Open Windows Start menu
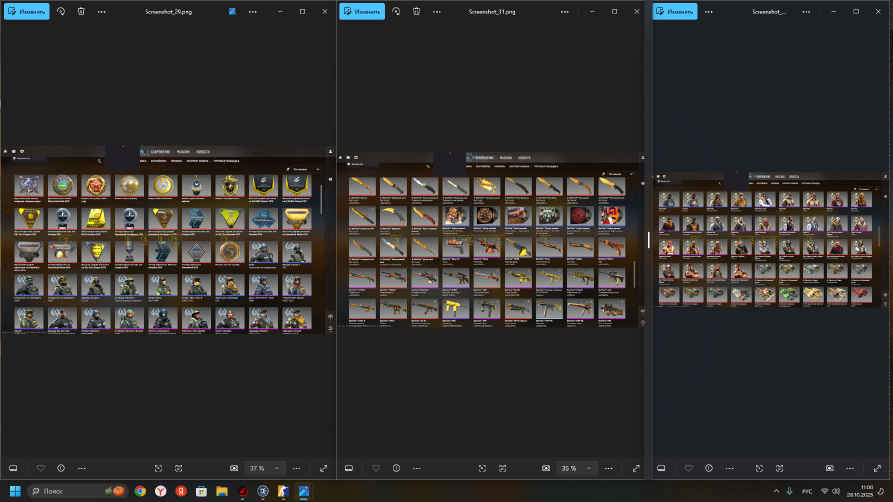This screenshot has width=893, height=502. 15,491
